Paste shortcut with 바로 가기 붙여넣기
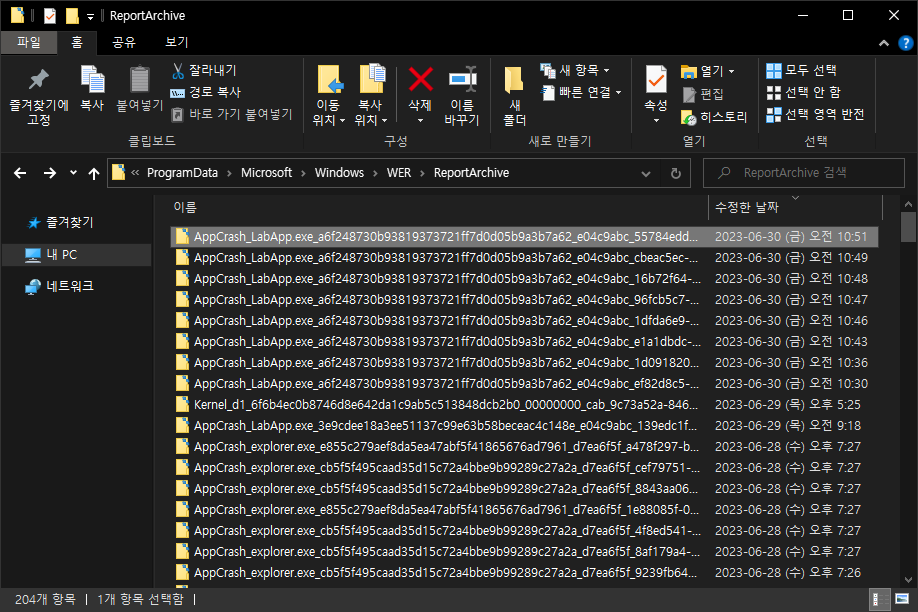This screenshot has width=918, height=612. 232,114
